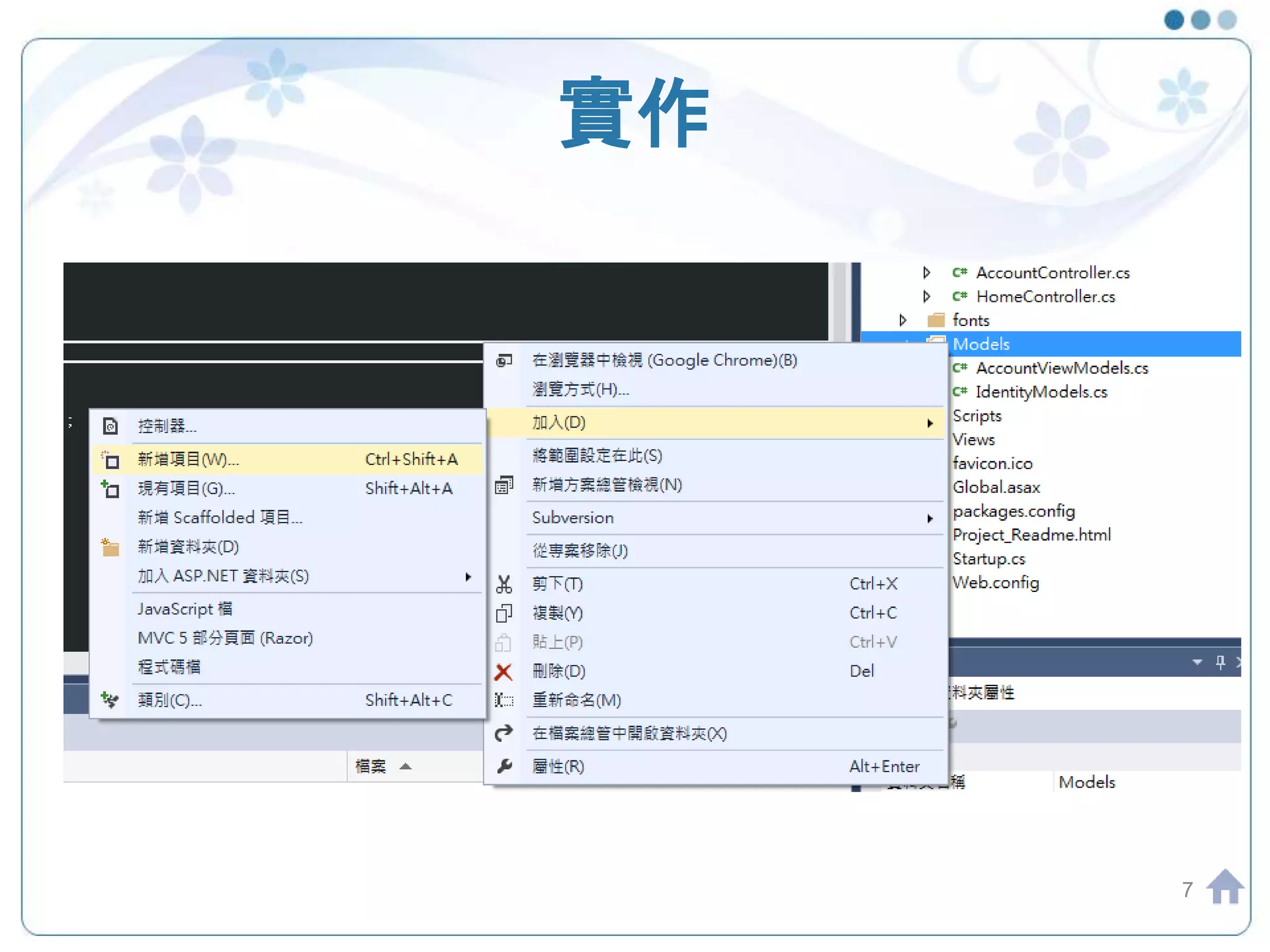Click the solution explorer view icon beside 新增方案總管檢視
The height and width of the screenshot is (952, 1270).
[x=504, y=485]
